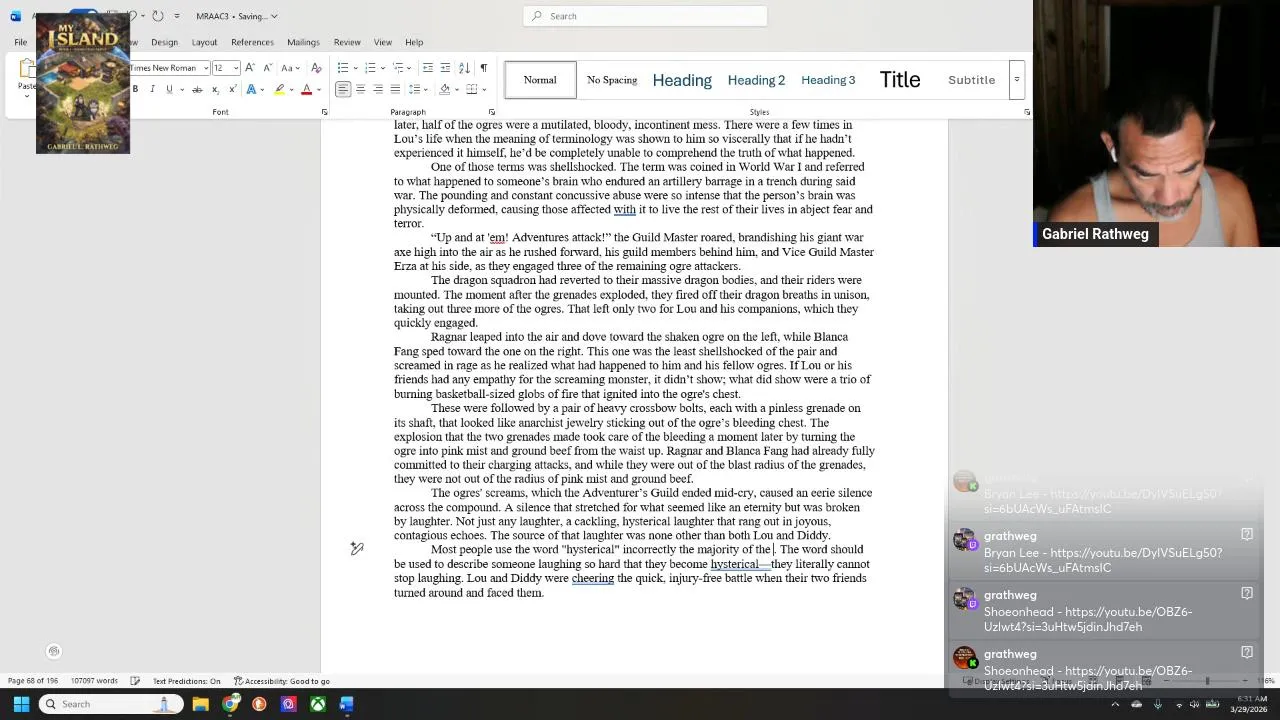Open the Font dialog launcher

tap(324, 112)
